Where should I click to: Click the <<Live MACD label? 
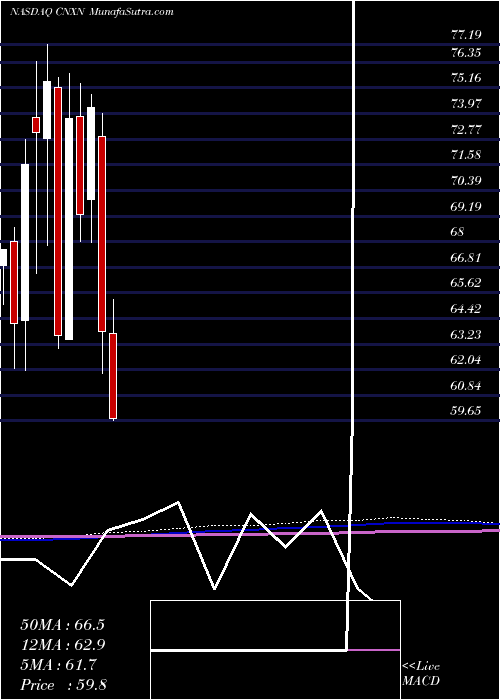tap(421, 674)
